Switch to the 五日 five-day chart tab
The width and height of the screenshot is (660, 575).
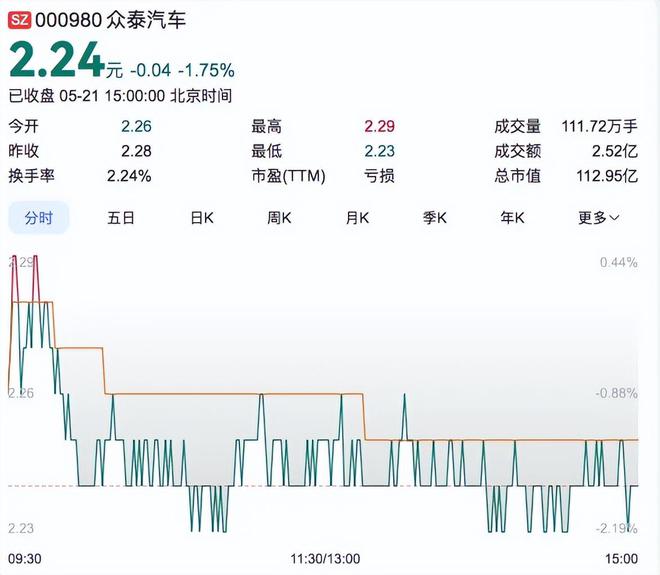tap(121, 217)
